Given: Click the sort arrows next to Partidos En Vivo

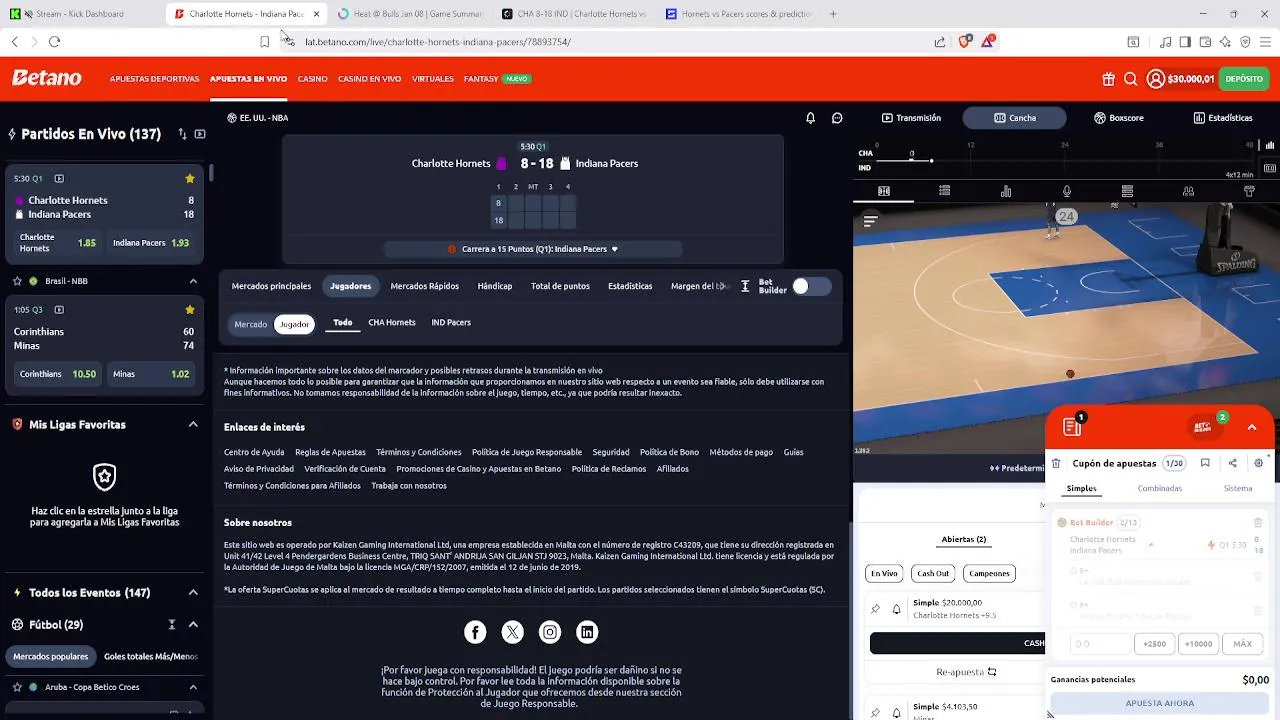Looking at the screenshot, I should coord(182,134).
